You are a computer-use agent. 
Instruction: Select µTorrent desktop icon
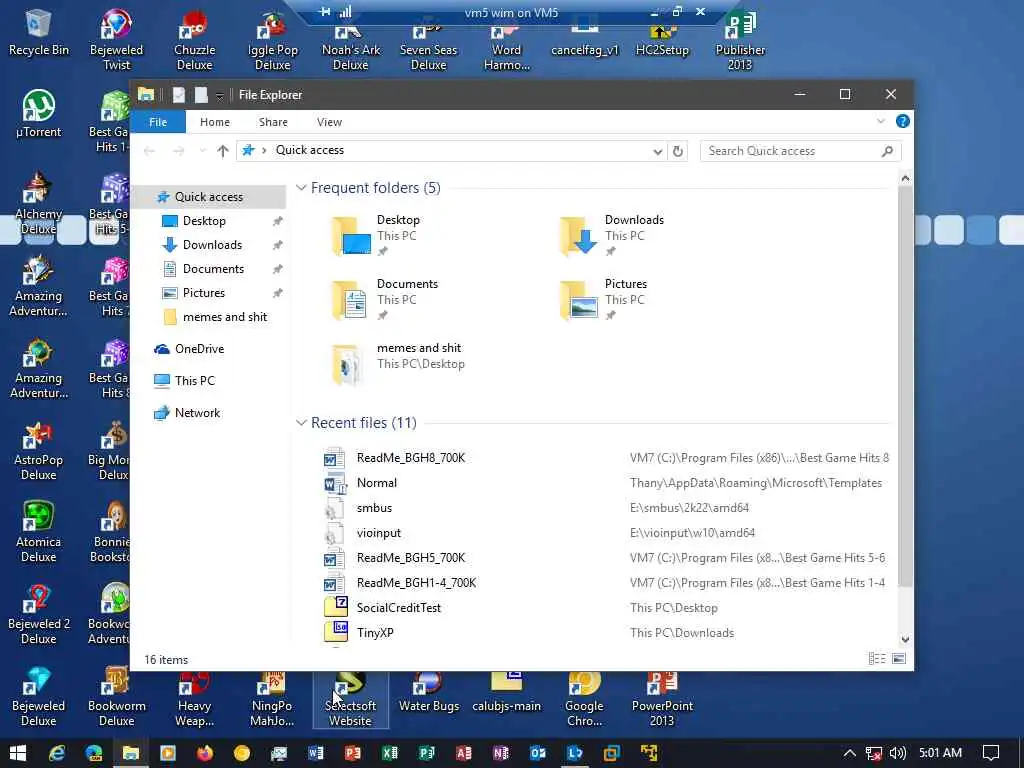[39, 114]
